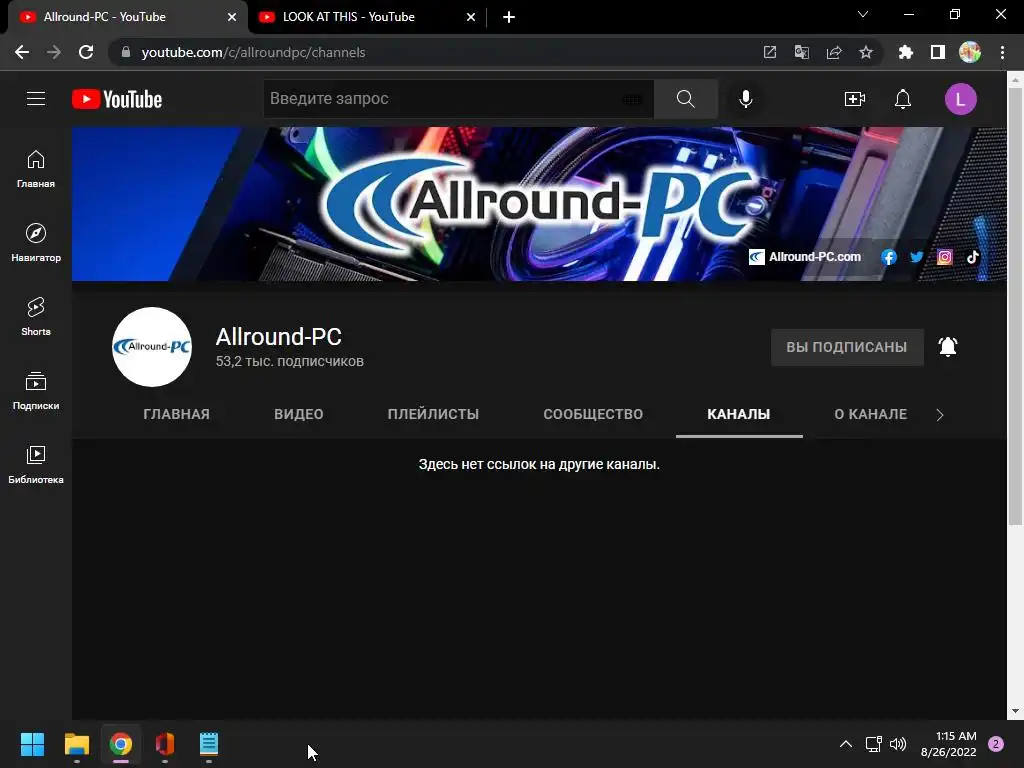
Task: Share this page icon in address bar
Action: pyautogui.click(x=834, y=52)
